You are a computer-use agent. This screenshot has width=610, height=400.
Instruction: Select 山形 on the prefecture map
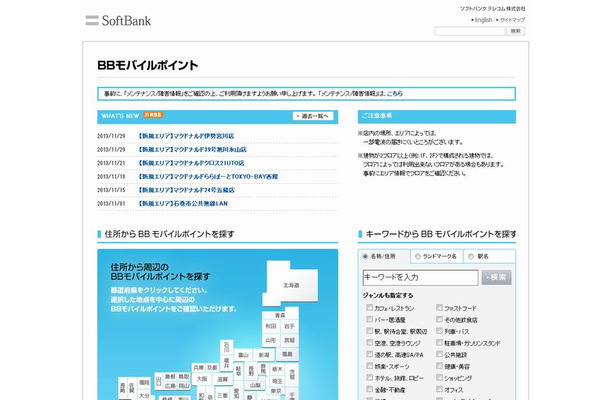271,340
